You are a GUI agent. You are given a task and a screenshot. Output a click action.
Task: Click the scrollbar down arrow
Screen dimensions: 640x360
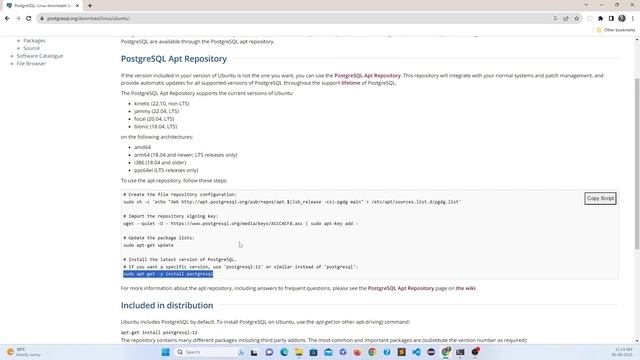[x=637, y=341]
